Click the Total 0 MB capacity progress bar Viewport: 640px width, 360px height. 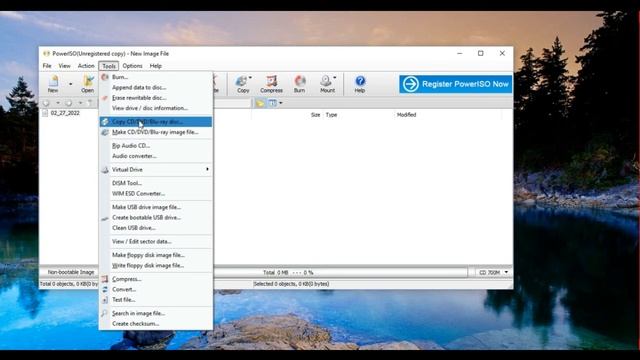click(x=341, y=272)
